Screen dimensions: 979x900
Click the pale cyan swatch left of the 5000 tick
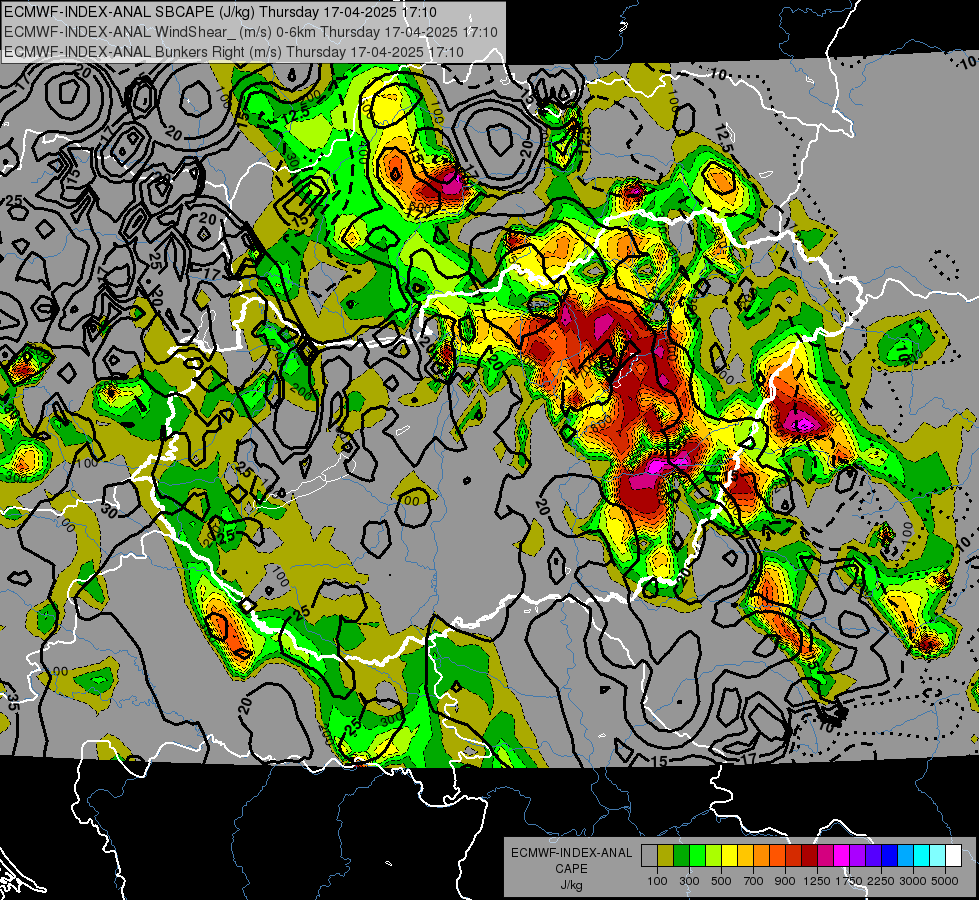[937, 856]
